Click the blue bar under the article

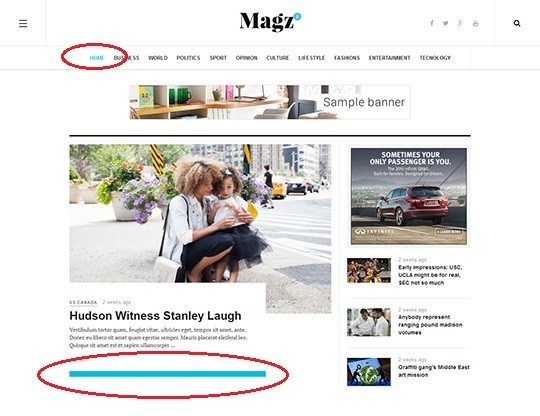point(167,374)
